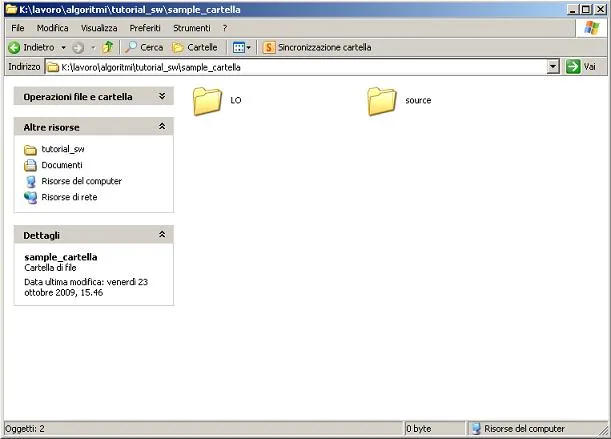Click the Cerca magnifier icon
Viewport: 611px width, 439px height.
(x=131, y=47)
